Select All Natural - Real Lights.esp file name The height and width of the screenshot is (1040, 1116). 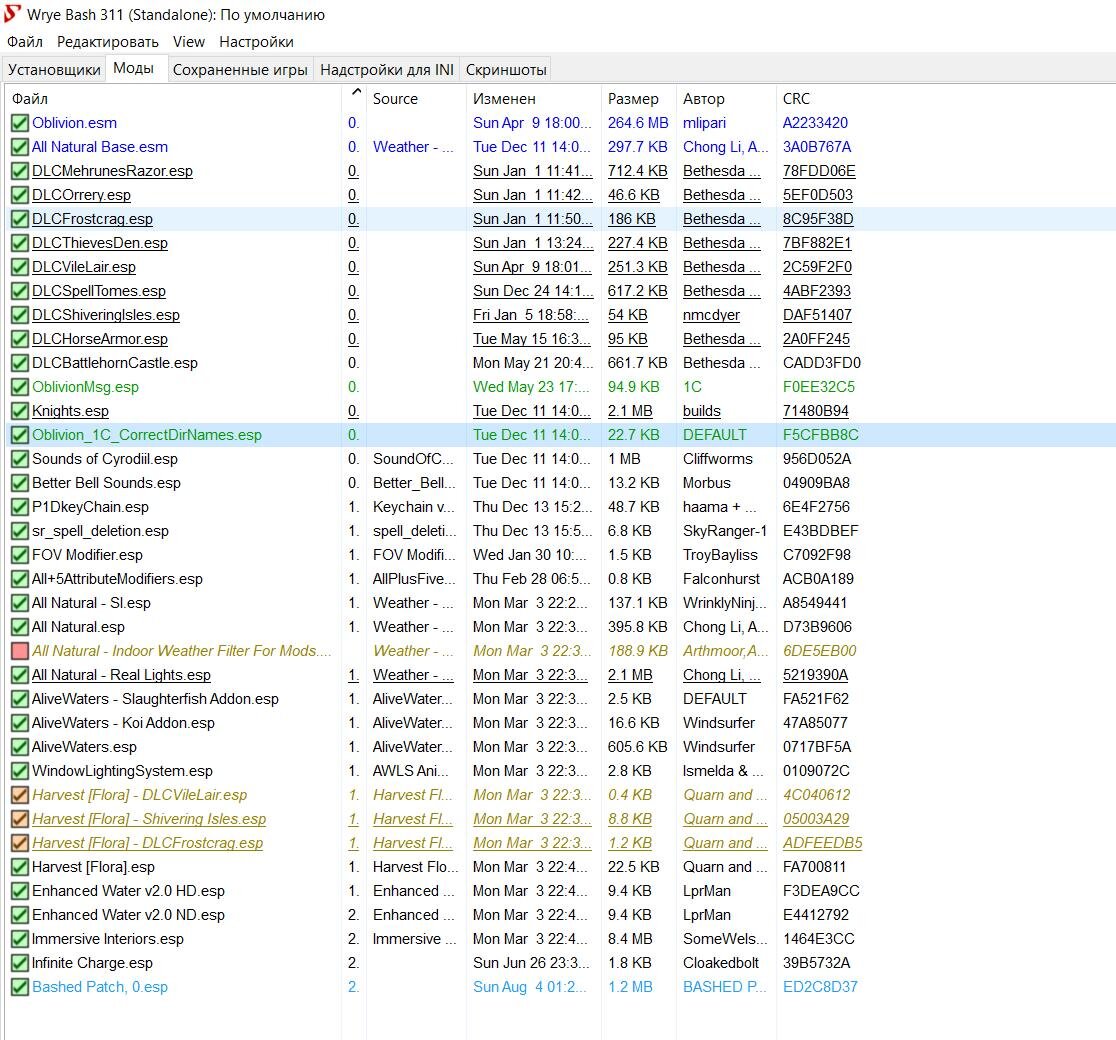pyautogui.click(x=121, y=675)
